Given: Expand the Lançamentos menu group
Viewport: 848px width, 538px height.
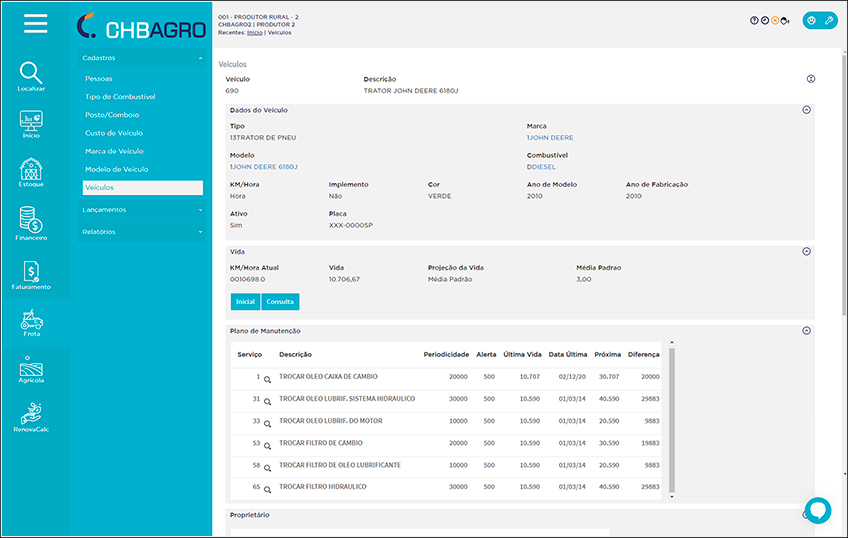Looking at the screenshot, I should tap(141, 210).
